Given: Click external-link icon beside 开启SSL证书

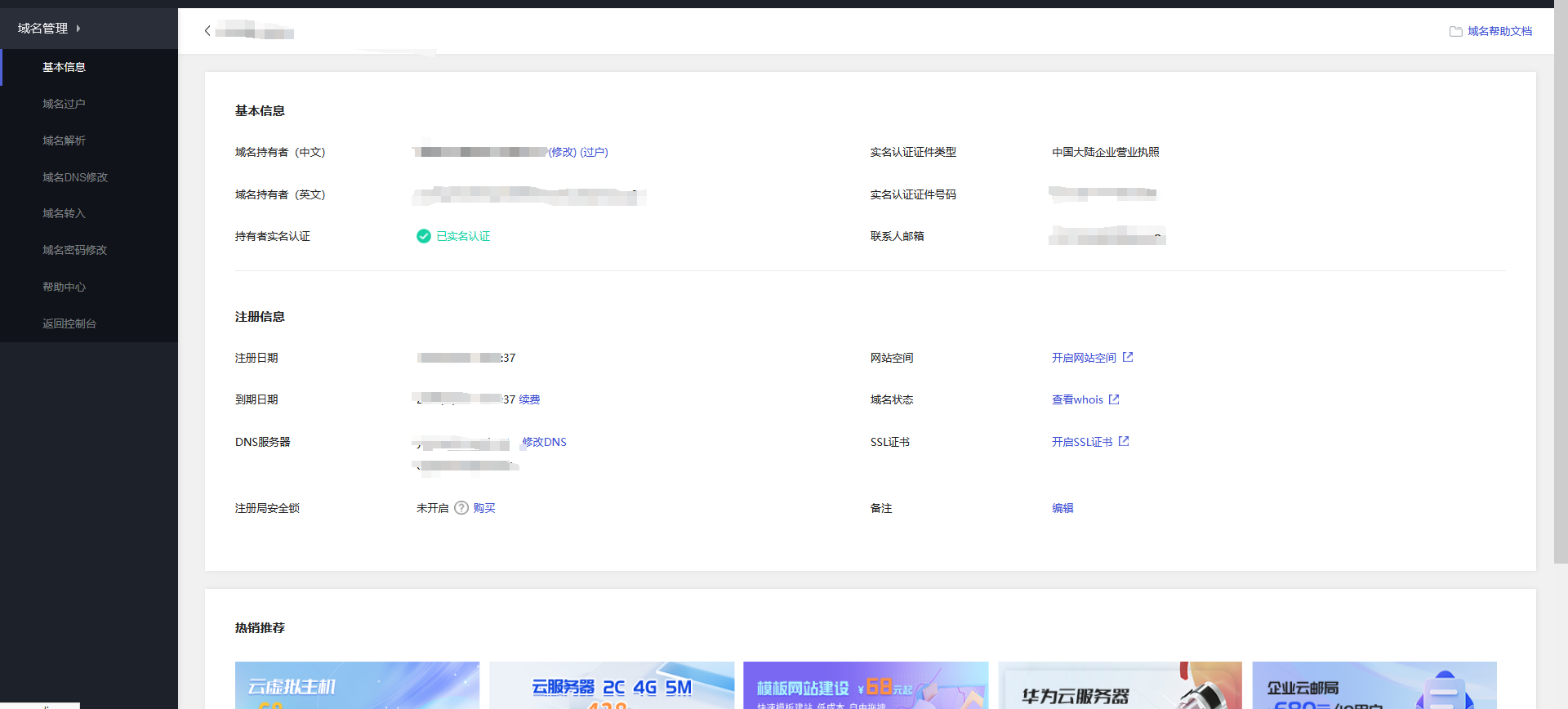Looking at the screenshot, I should 1124,441.
